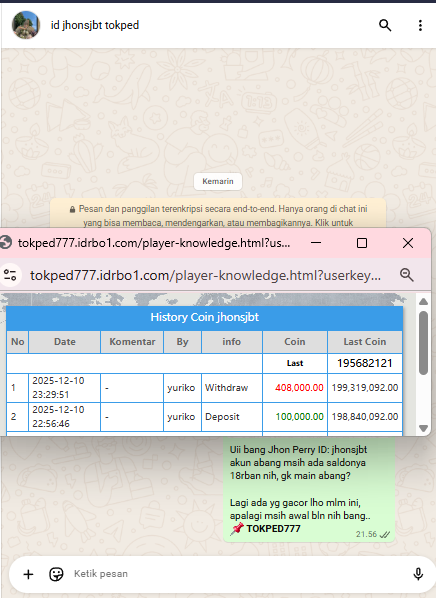This screenshot has height=598, width=436.
Task: Click the date 2025-12-10 23:29:51 cell
Action: (64, 387)
